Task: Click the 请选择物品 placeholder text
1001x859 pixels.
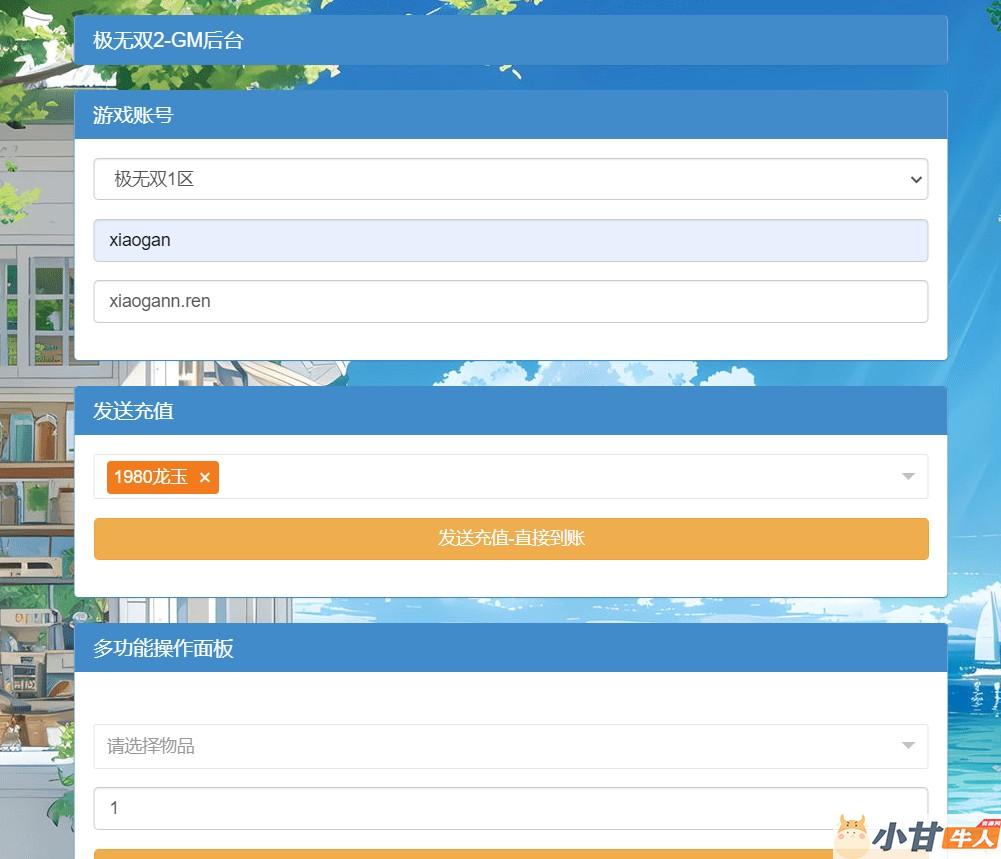Action: [151, 746]
